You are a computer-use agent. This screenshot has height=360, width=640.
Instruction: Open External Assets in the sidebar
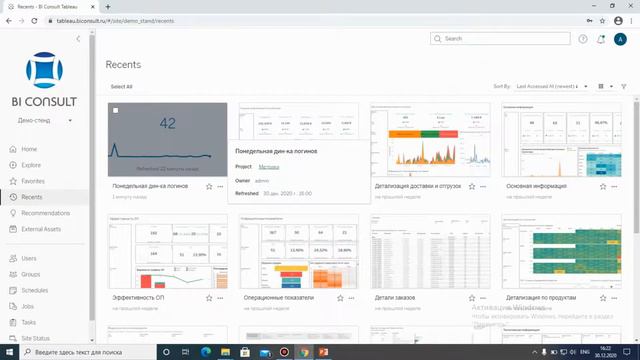click(x=41, y=229)
